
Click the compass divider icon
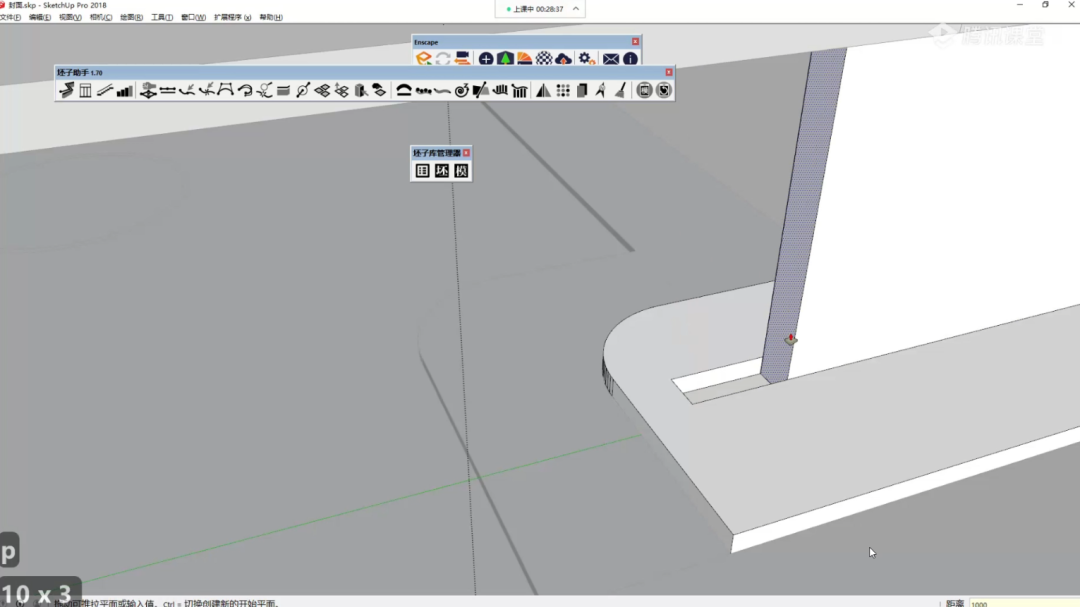[x=601, y=90]
